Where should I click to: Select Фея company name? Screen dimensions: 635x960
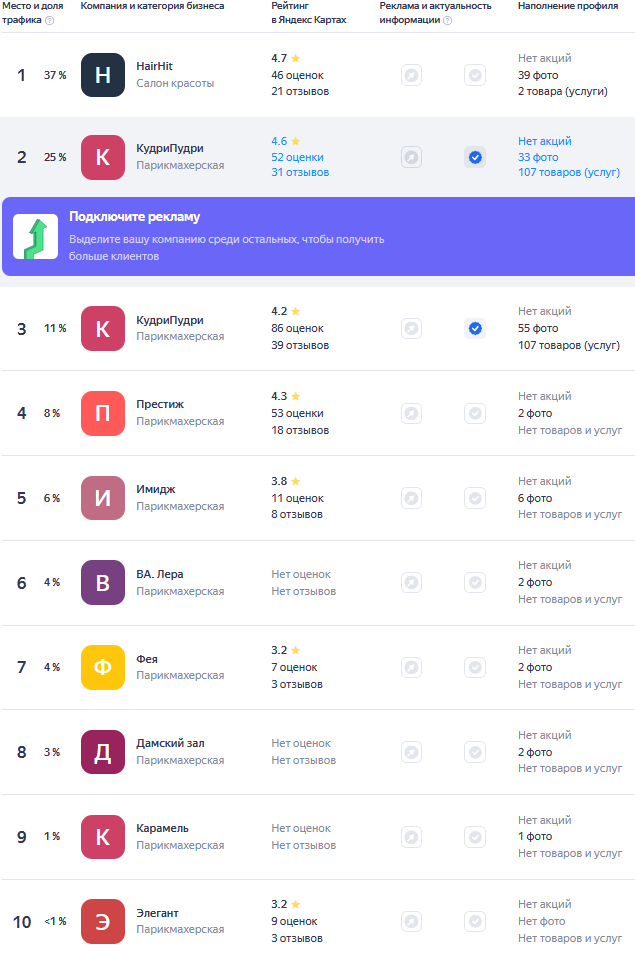click(x=147, y=659)
